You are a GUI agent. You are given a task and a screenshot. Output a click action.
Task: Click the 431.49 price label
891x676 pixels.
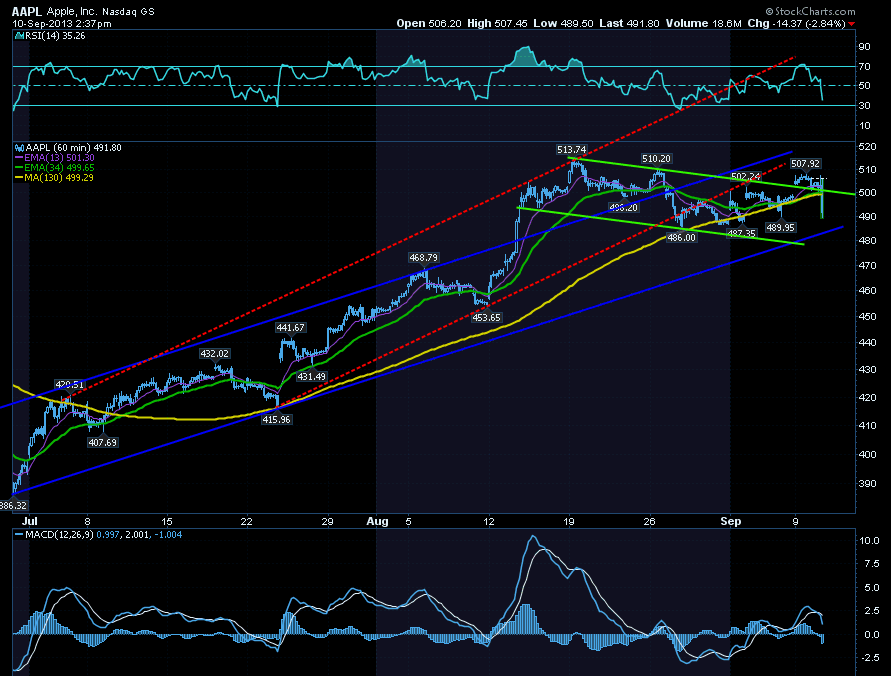click(311, 376)
